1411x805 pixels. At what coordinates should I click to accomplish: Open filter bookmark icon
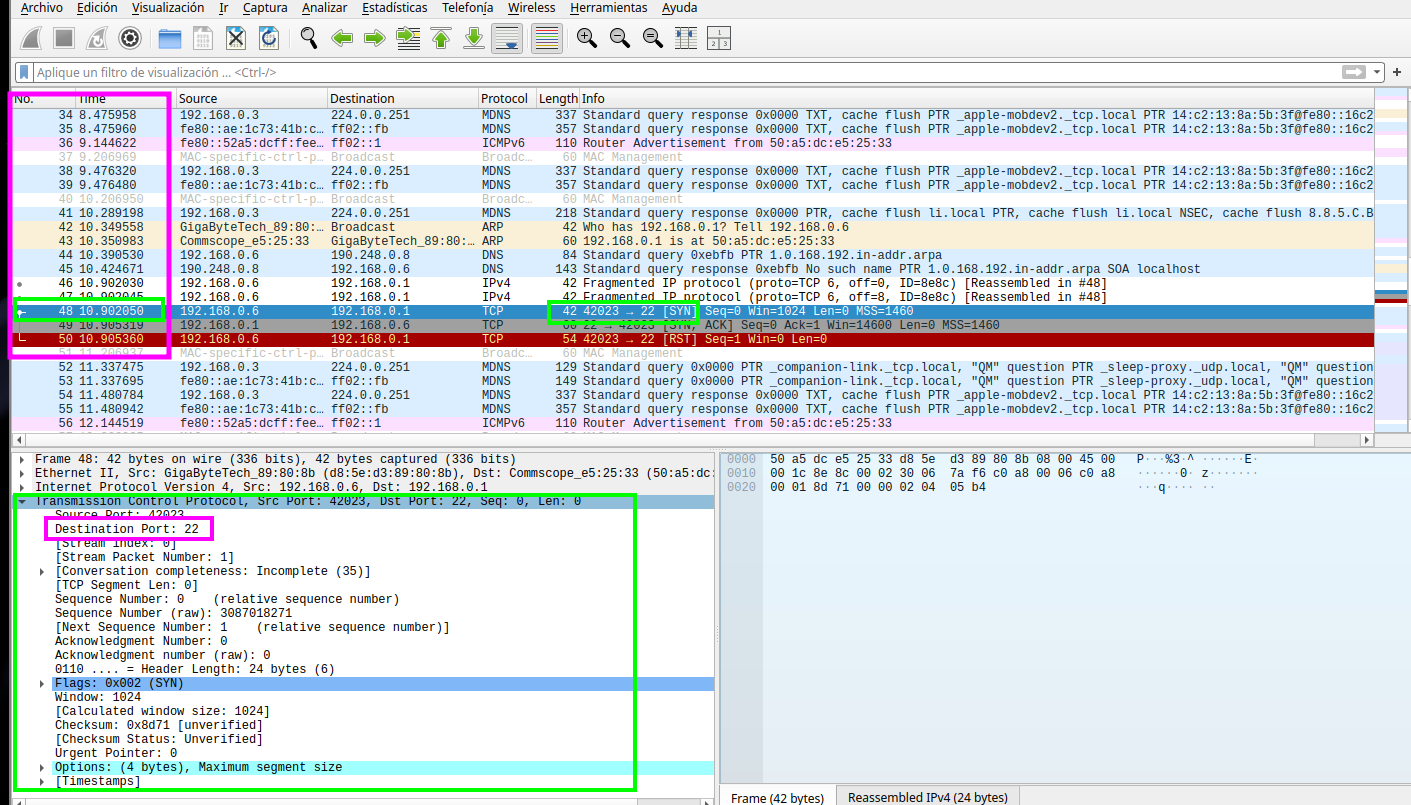point(24,72)
